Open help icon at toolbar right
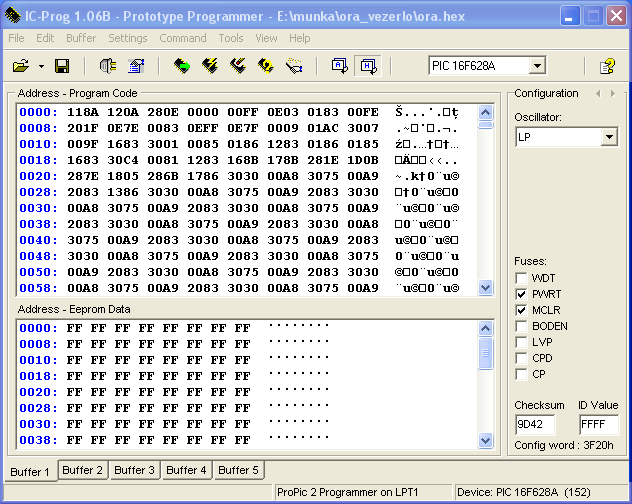The image size is (632, 504). pyautogui.click(x=607, y=66)
